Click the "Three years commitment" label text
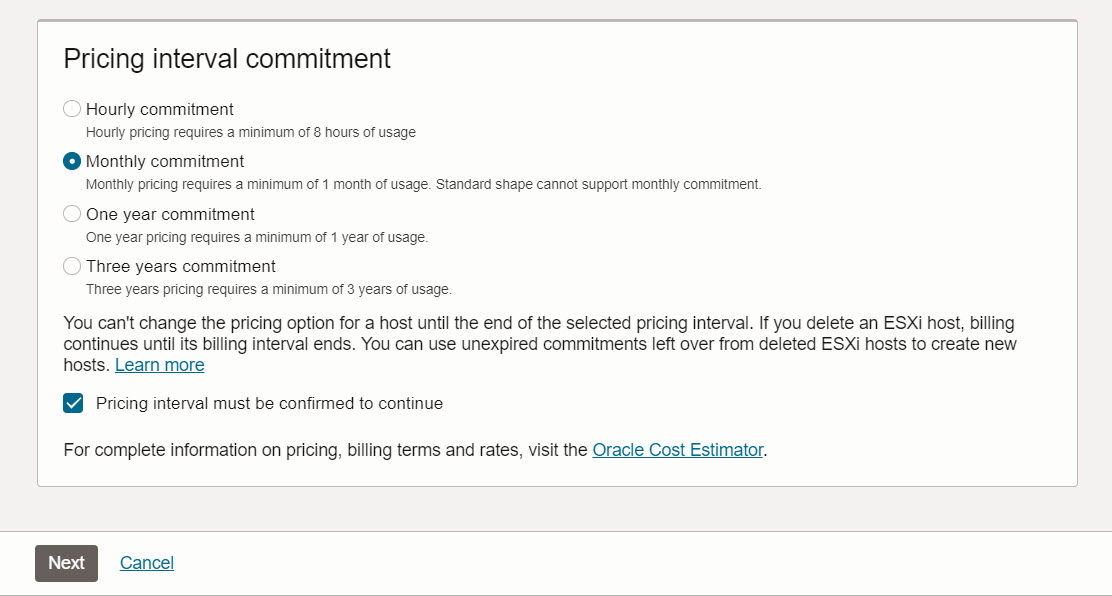Screen dimensions: 1112x596 (181, 266)
